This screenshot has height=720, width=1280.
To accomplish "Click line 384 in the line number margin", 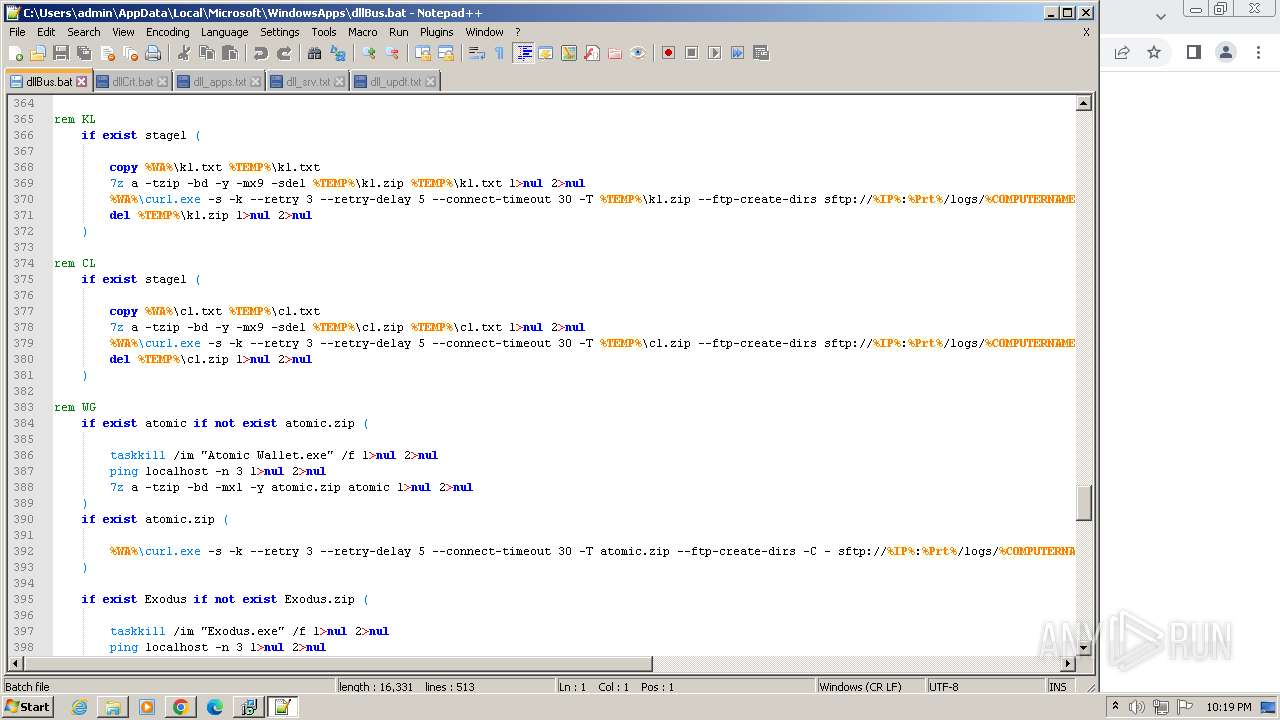I will pos(24,423).
